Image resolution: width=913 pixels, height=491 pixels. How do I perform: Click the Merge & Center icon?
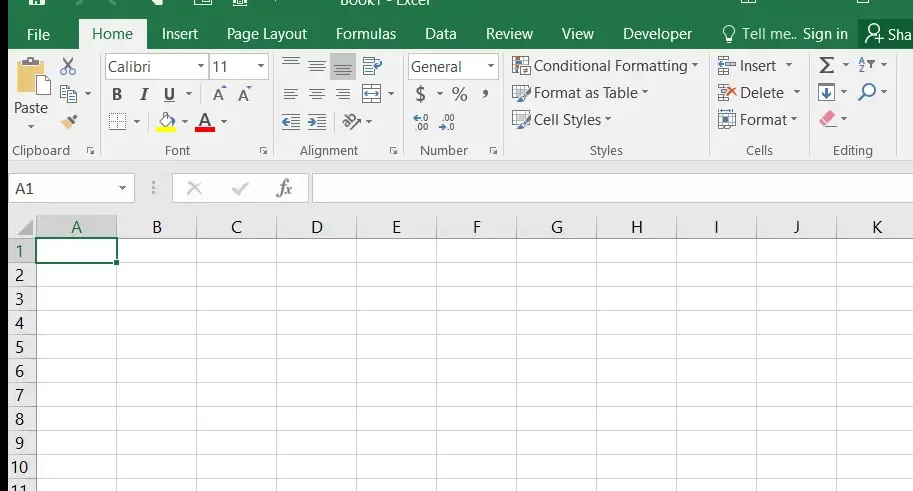pyautogui.click(x=371, y=94)
